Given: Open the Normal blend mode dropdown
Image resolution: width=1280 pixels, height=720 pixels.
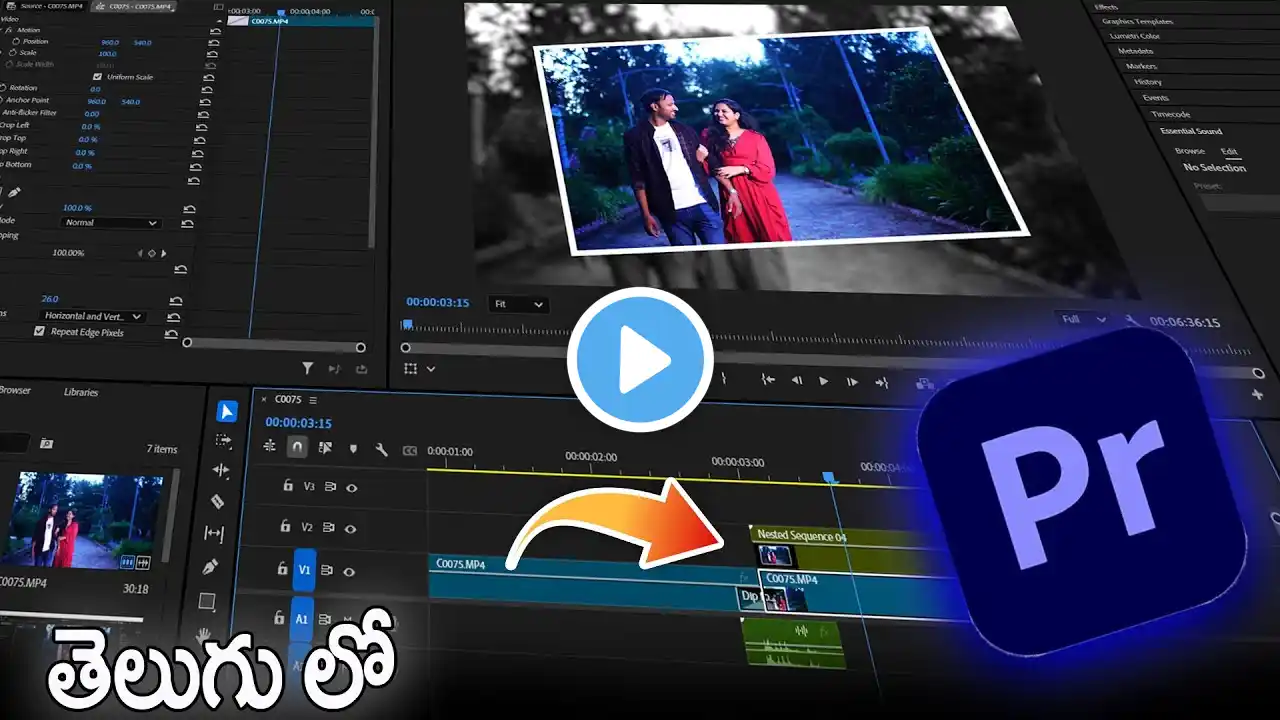Looking at the screenshot, I should 110,222.
